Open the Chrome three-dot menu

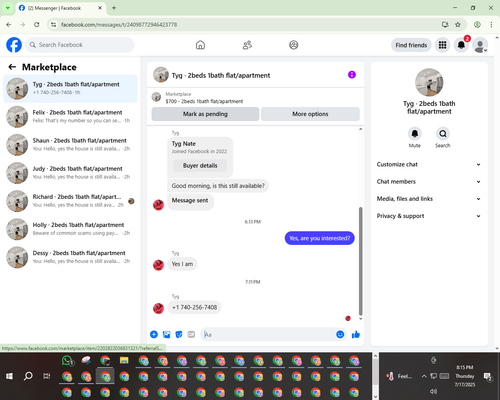click(x=491, y=25)
